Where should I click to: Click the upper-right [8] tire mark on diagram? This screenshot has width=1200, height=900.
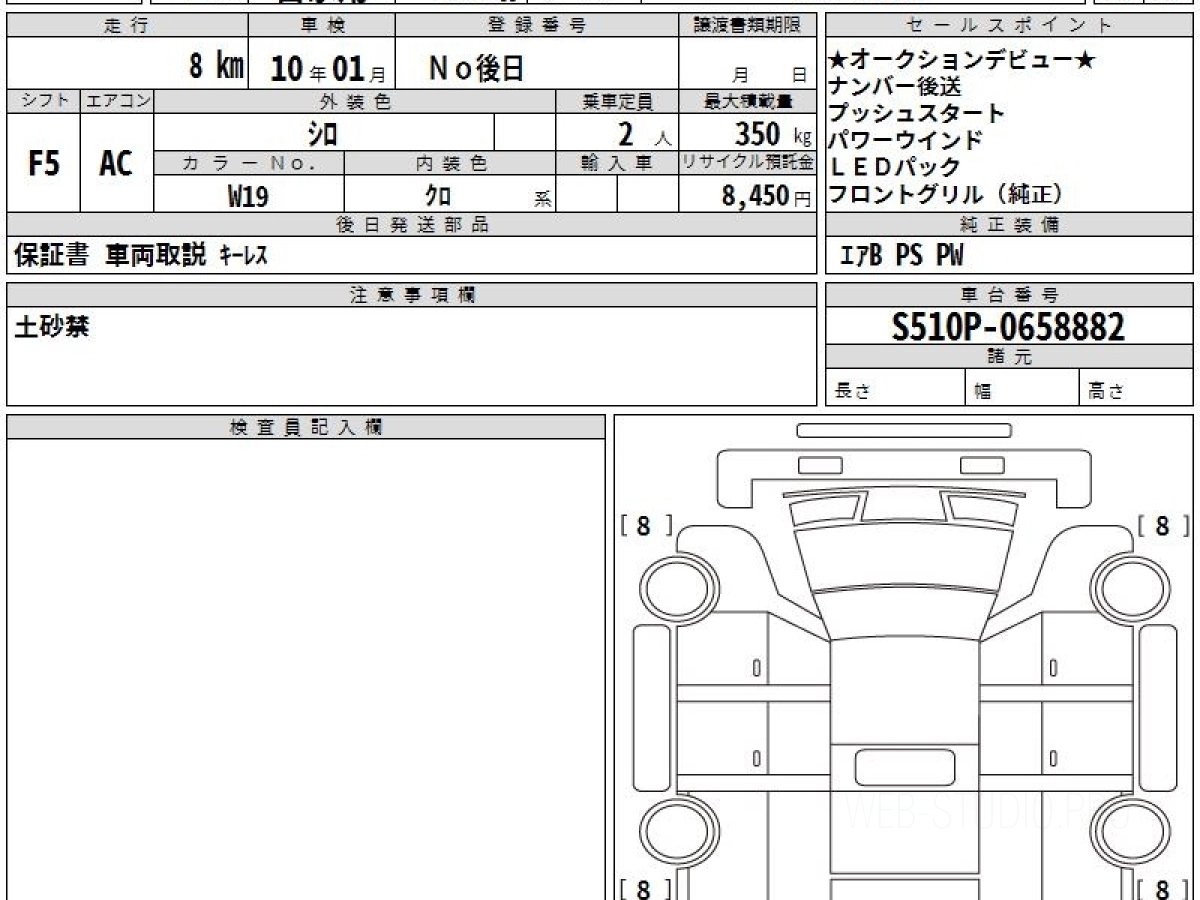pyautogui.click(x=1163, y=526)
